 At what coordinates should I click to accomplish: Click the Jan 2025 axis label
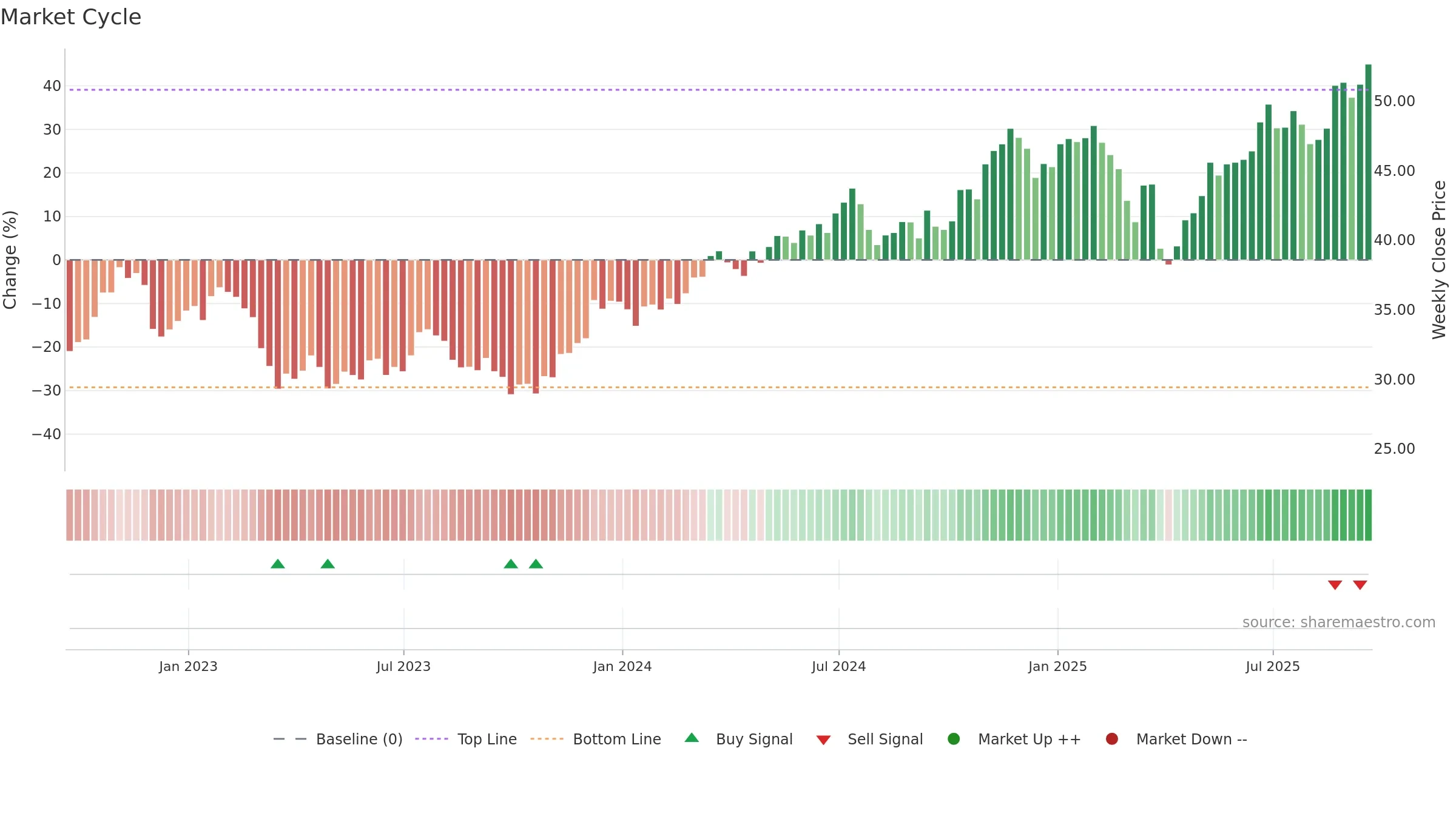pos(1057,667)
